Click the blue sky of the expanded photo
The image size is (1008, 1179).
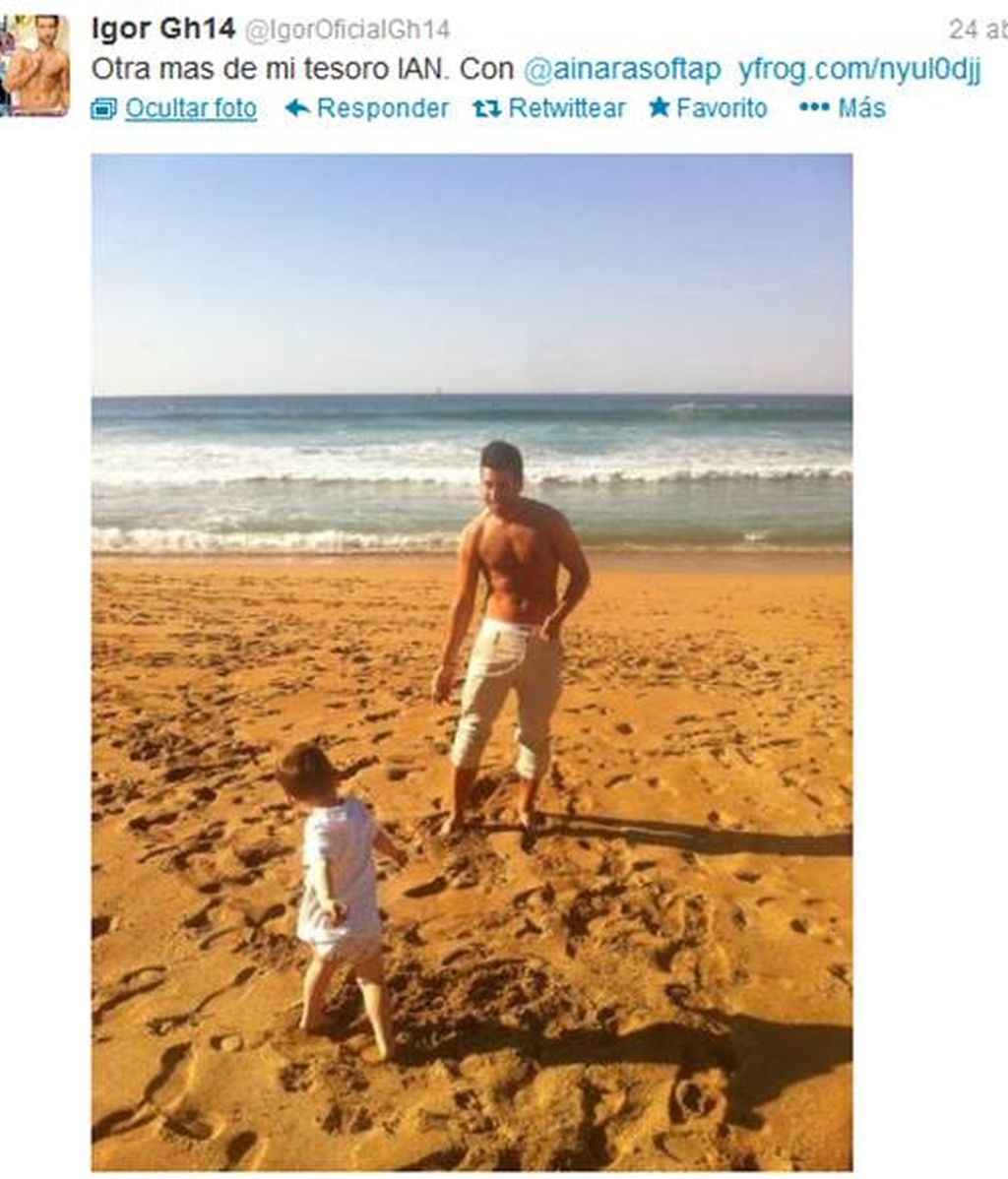point(472,275)
